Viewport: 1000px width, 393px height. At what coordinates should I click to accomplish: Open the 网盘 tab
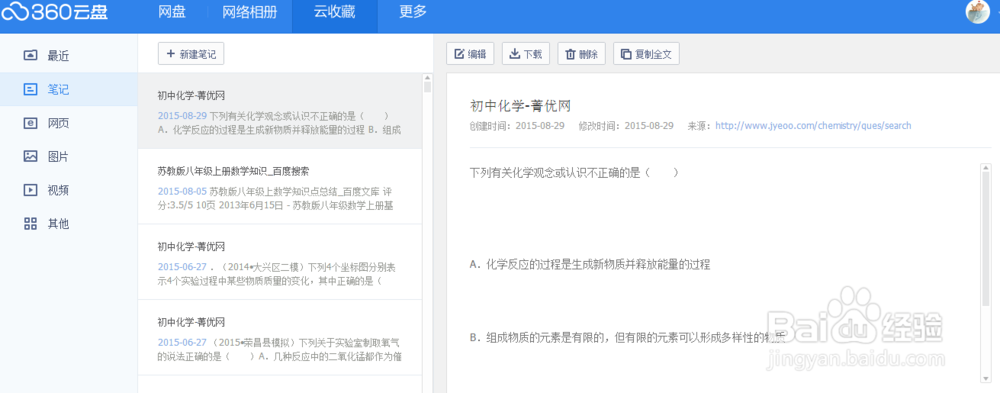(x=172, y=12)
